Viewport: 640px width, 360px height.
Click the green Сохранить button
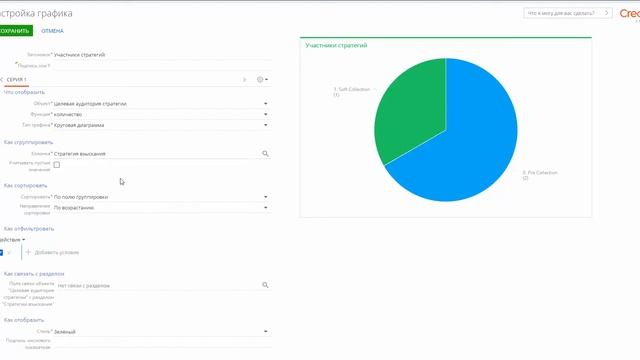(x=16, y=31)
